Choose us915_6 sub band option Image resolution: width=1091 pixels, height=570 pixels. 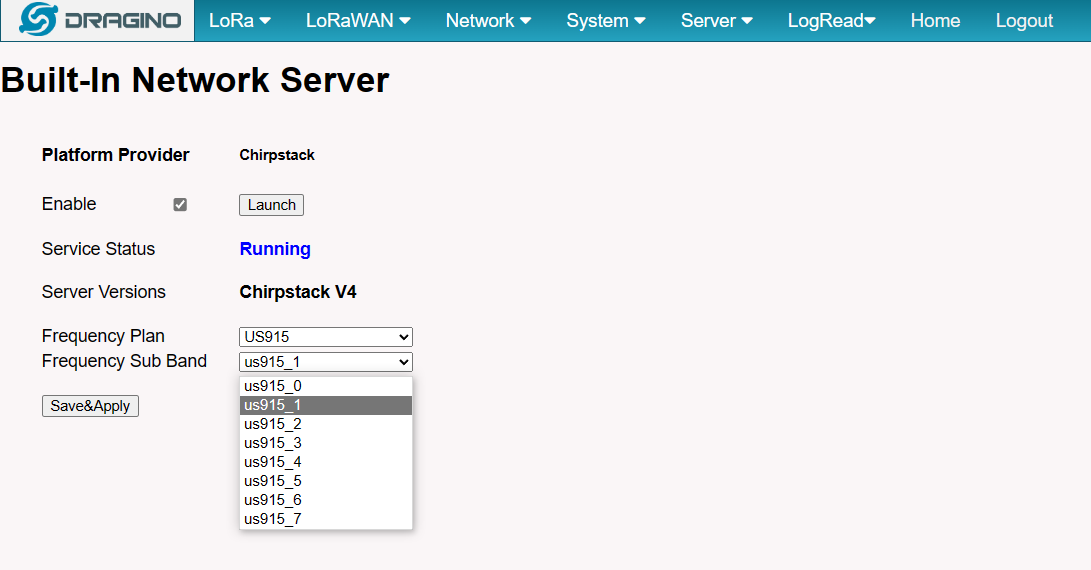tap(326, 500)
